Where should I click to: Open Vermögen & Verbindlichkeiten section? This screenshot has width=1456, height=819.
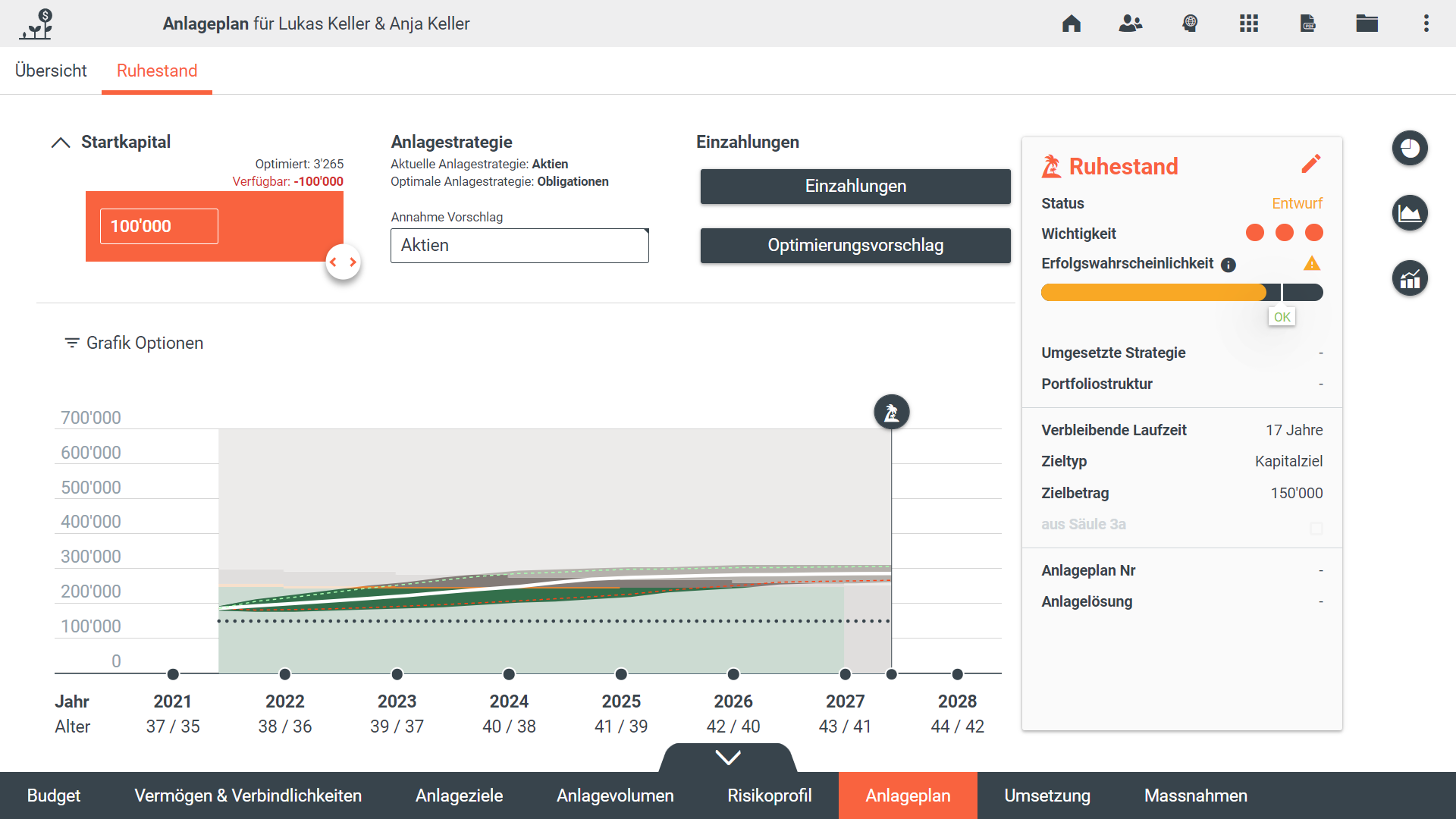point(248,795)
